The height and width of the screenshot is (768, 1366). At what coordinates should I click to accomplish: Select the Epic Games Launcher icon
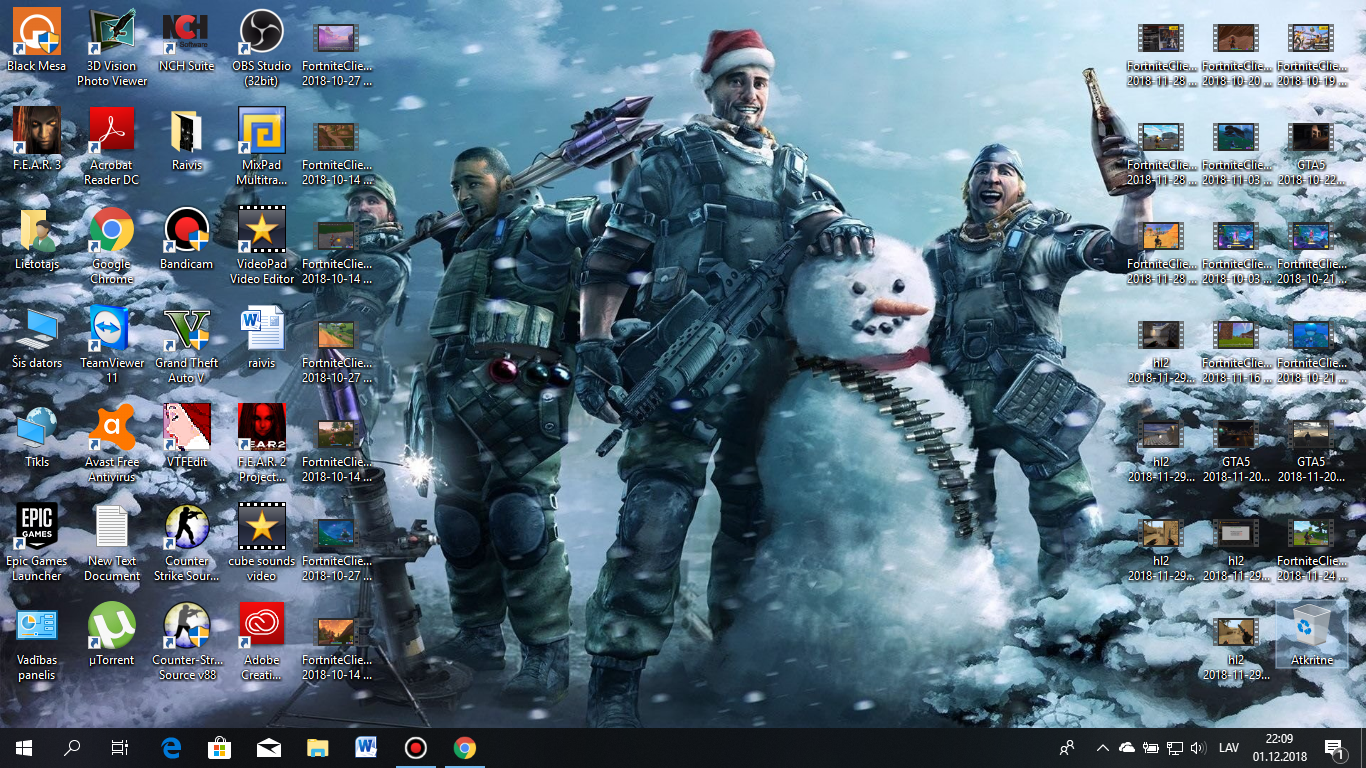[x=37, y=543]
